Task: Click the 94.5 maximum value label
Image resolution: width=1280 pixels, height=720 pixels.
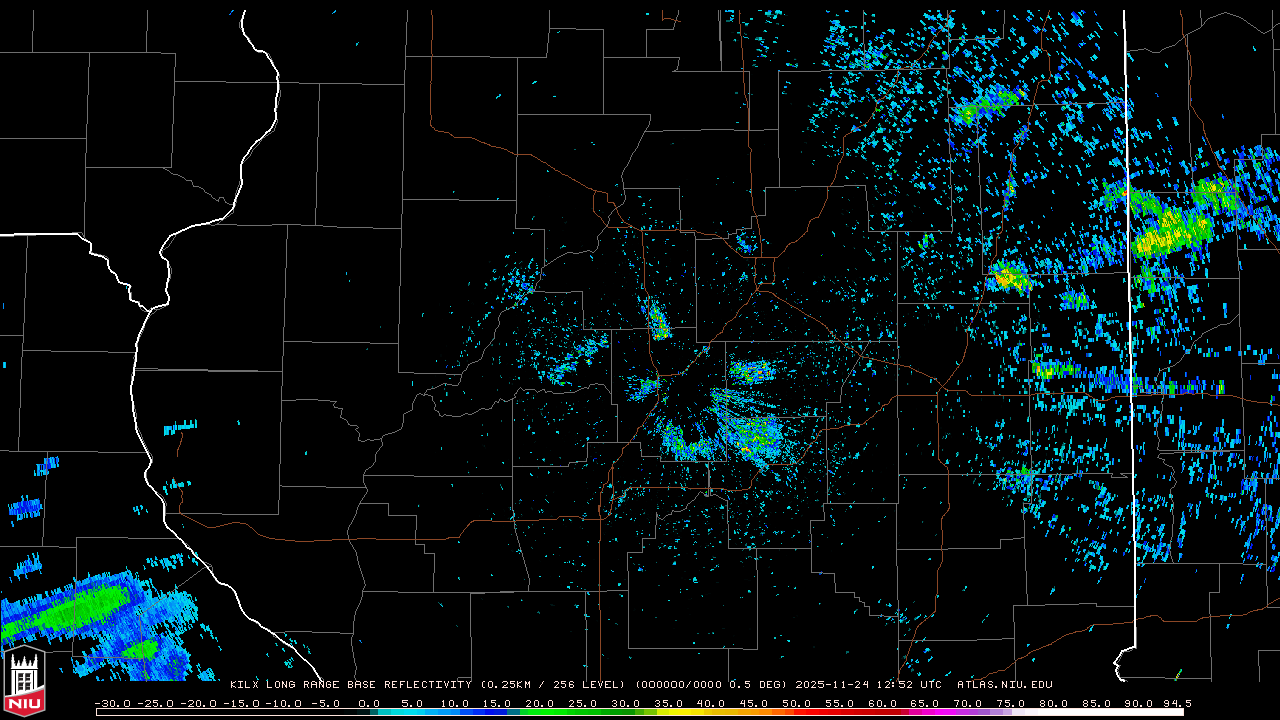Action: coord(1174,703)
